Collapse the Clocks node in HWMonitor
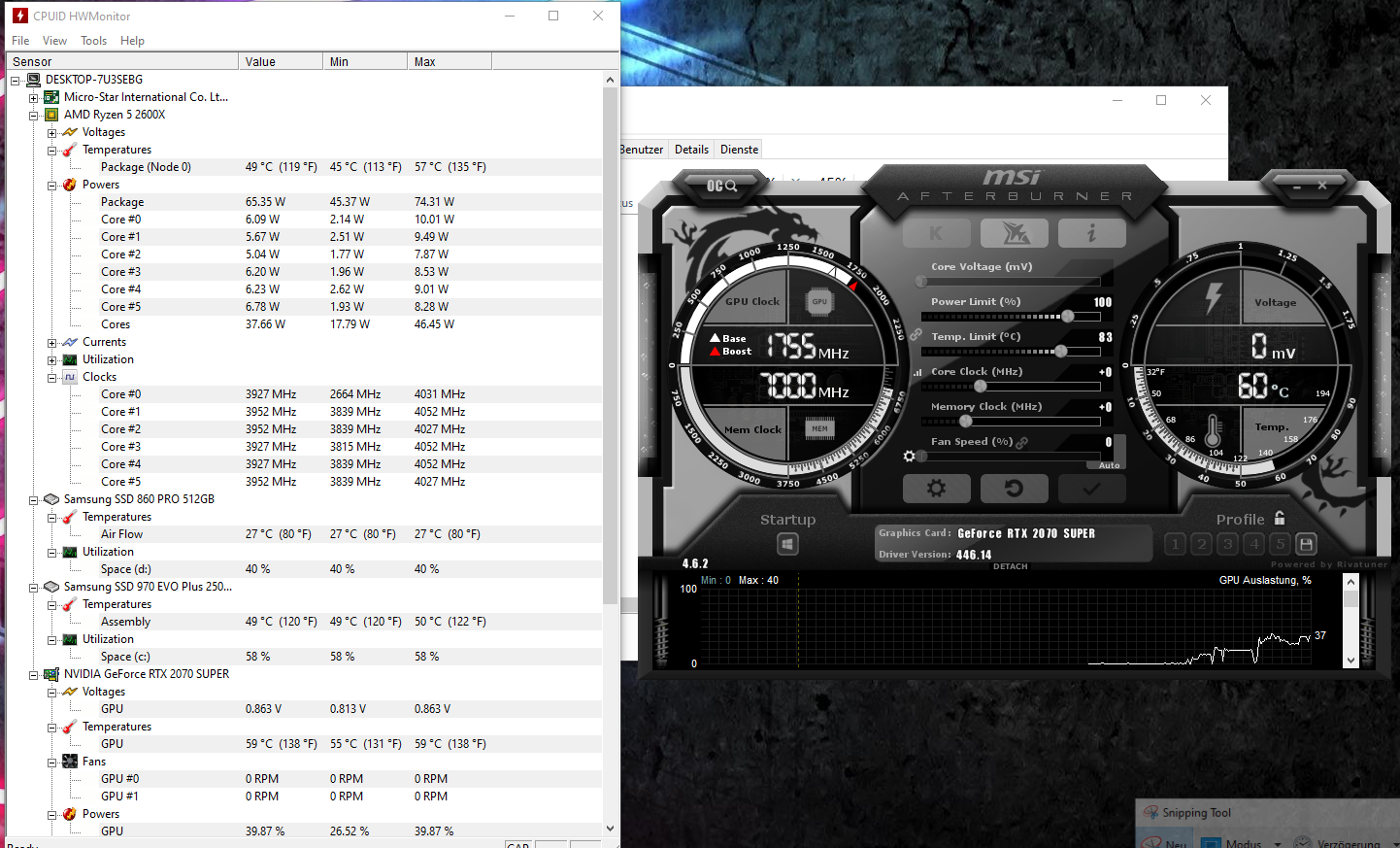This screenshot has width=1400, height=848. (52, 377)
